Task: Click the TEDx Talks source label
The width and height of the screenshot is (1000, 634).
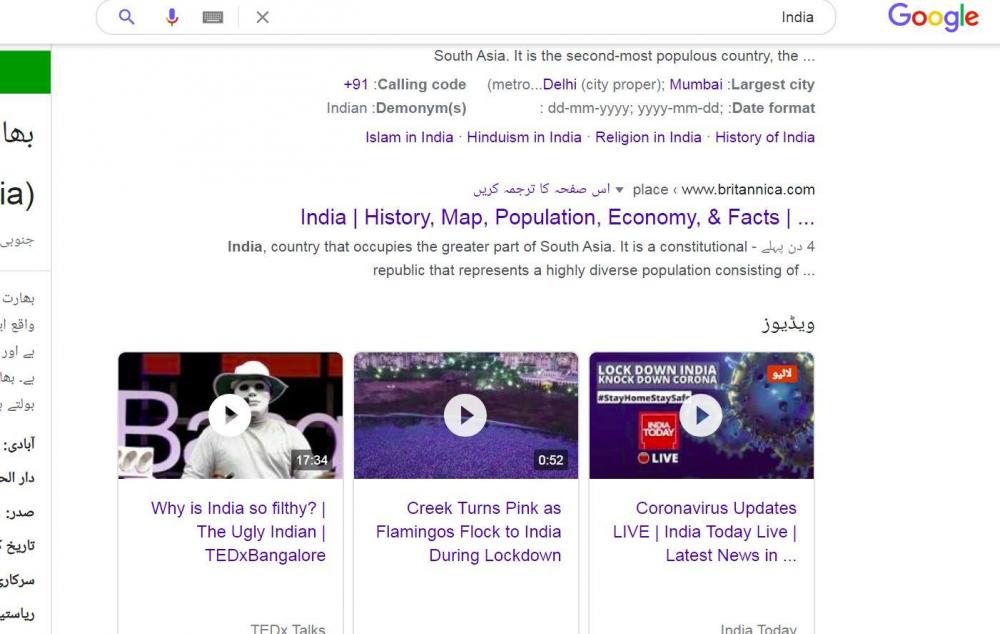Action: point(288,628)
